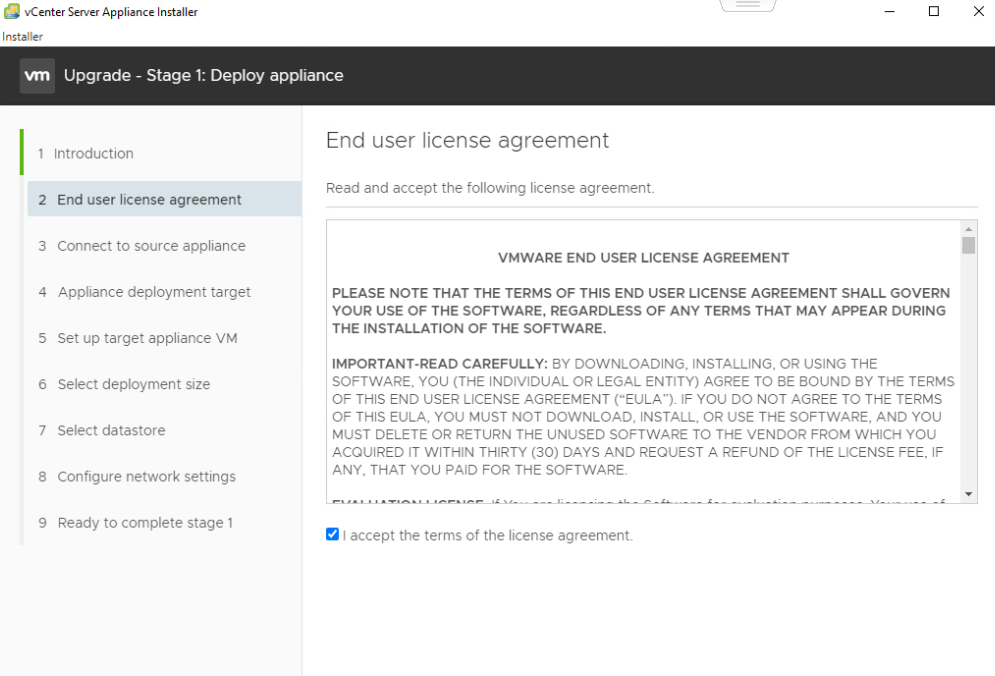Maximize the installer window
The width and height of the screenshot is (995, 676).
[x=933, y=11]
